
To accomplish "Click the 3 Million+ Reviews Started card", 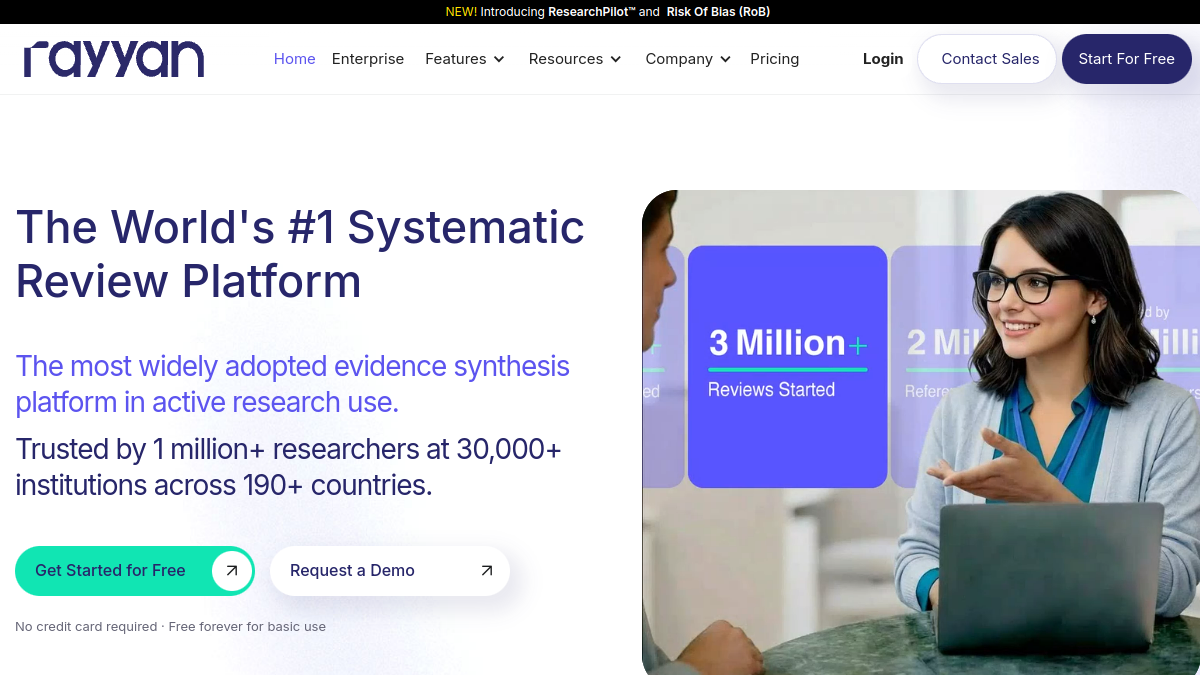I will click(x=788, y=367).
